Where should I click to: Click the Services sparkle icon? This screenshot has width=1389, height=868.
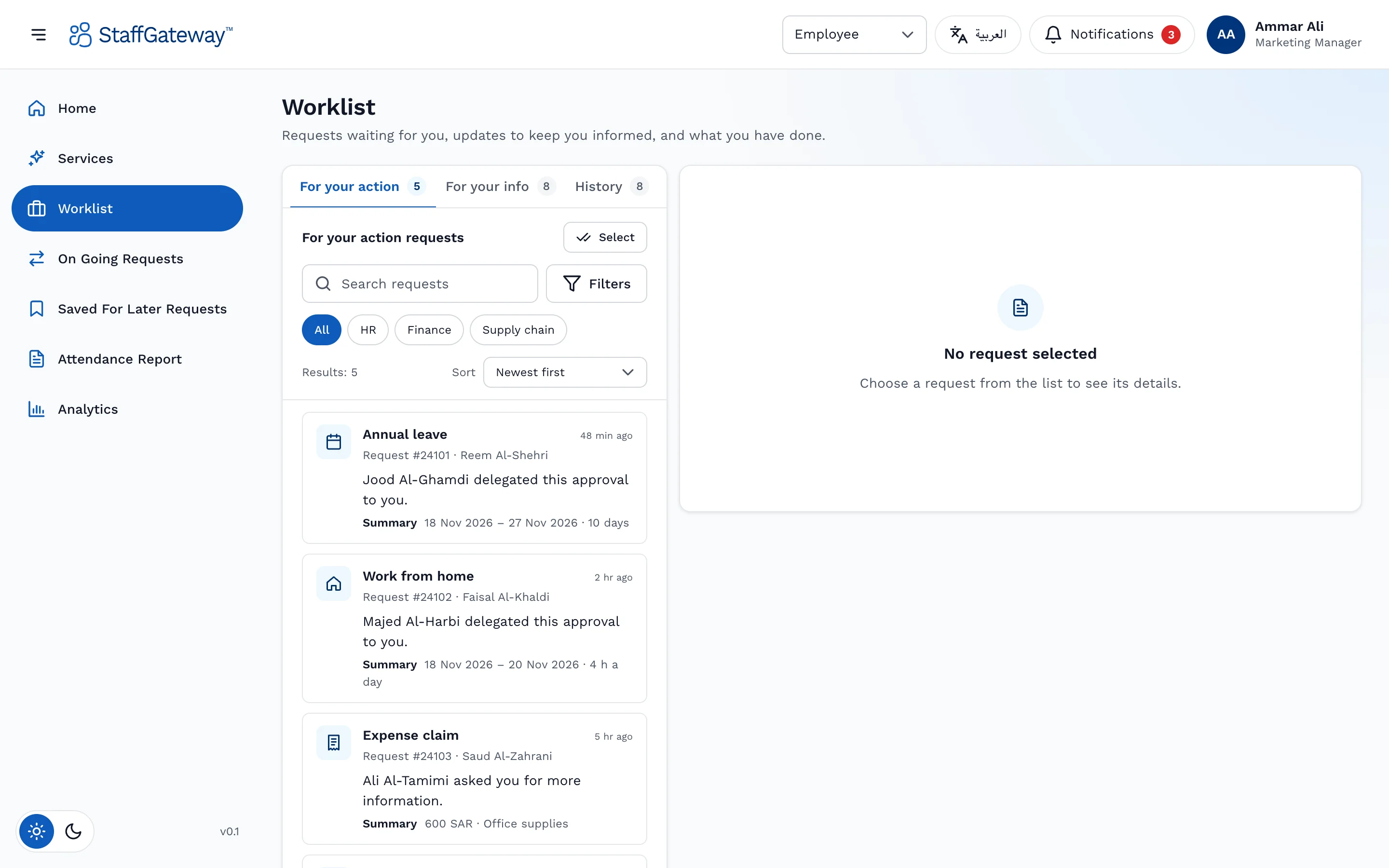point(37,159)
